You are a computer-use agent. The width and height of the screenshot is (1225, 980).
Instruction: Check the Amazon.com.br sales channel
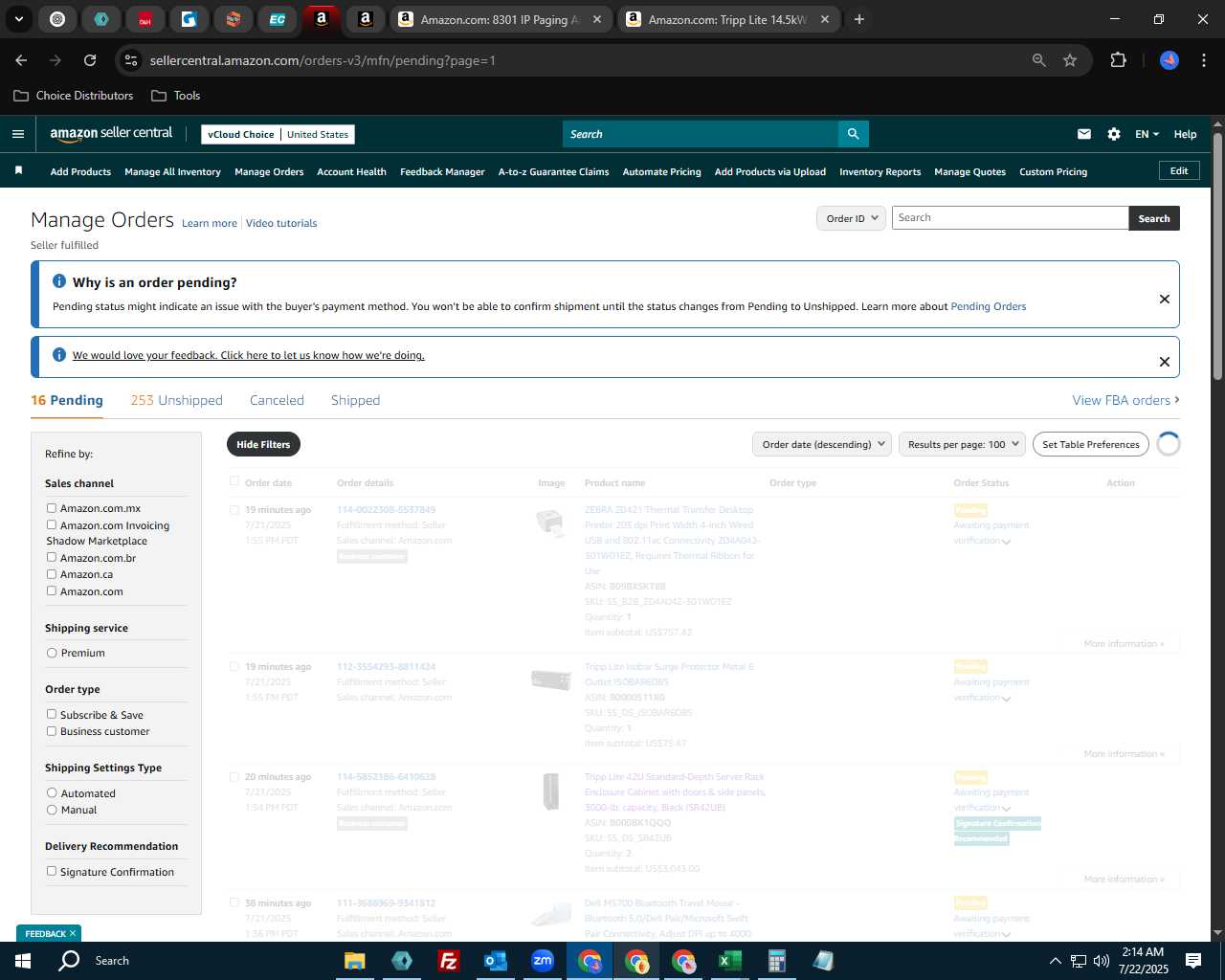tap(52, 557)
